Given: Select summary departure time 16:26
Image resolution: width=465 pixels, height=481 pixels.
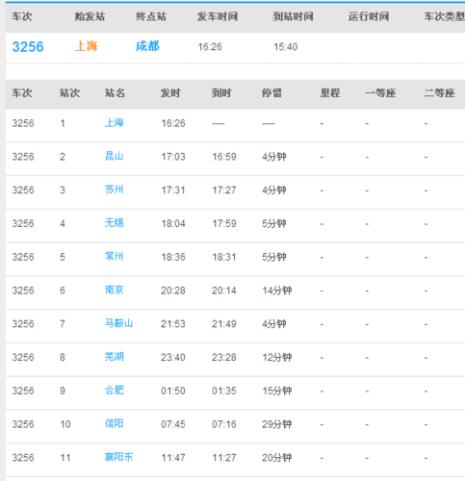Looking at the screenshot, I should 210,47.
